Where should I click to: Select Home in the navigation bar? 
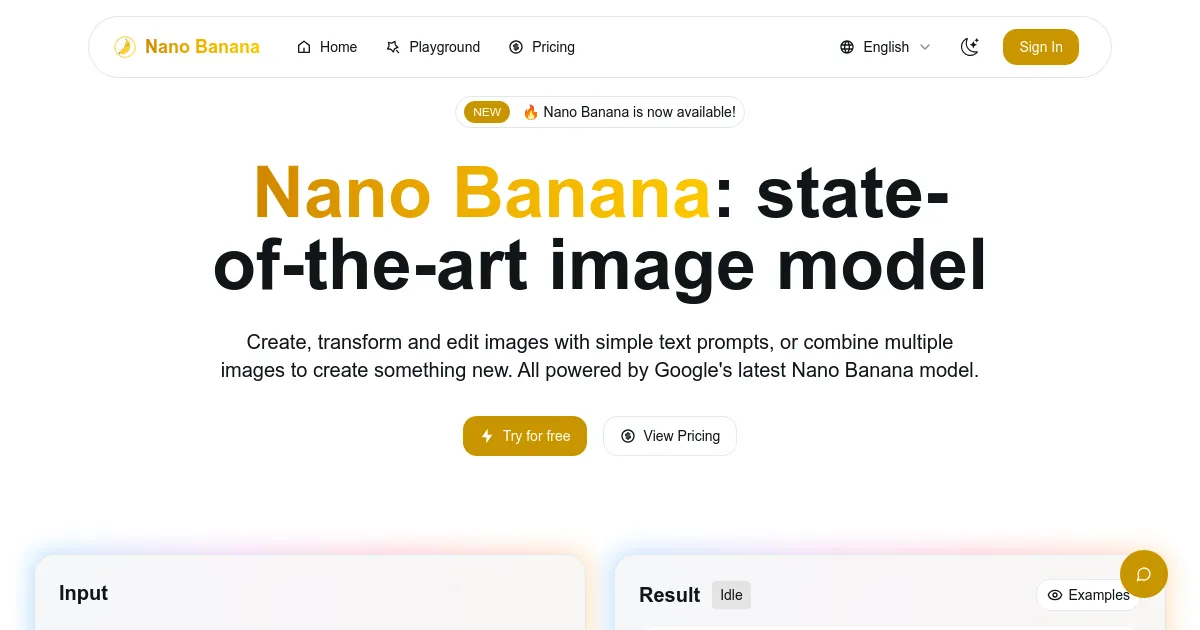(x=338, y=46)
